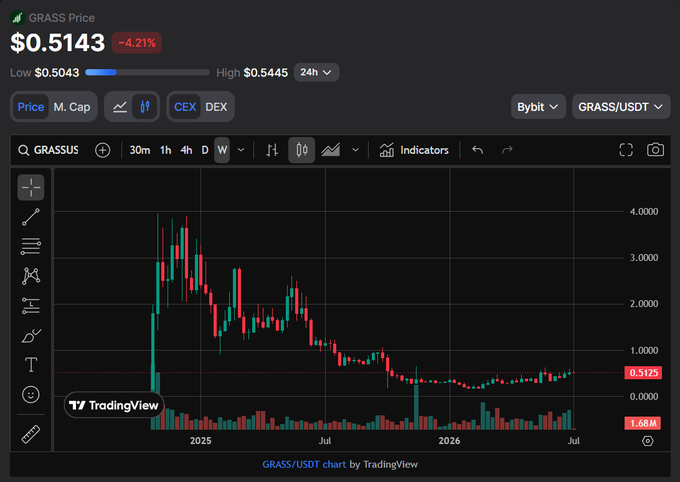Select M. Cap data view

click(72, 107)
